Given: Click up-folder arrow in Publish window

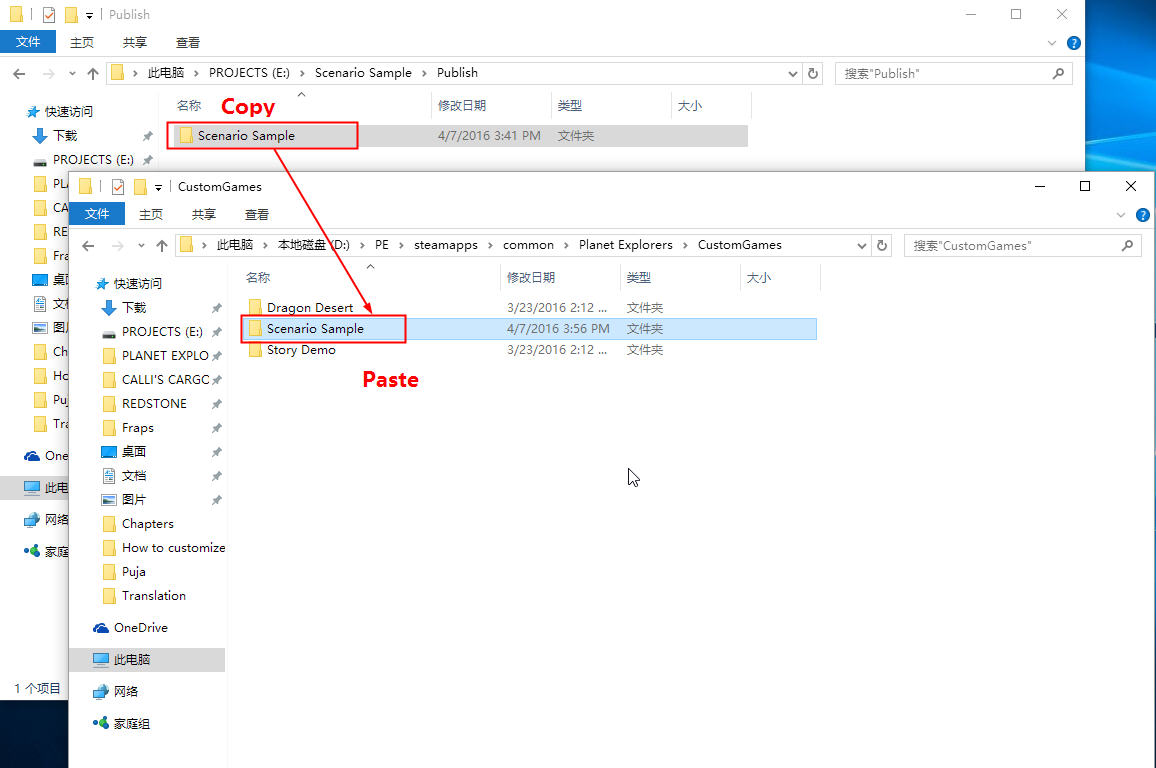Looking at the screenshot, I should [93, 74].
